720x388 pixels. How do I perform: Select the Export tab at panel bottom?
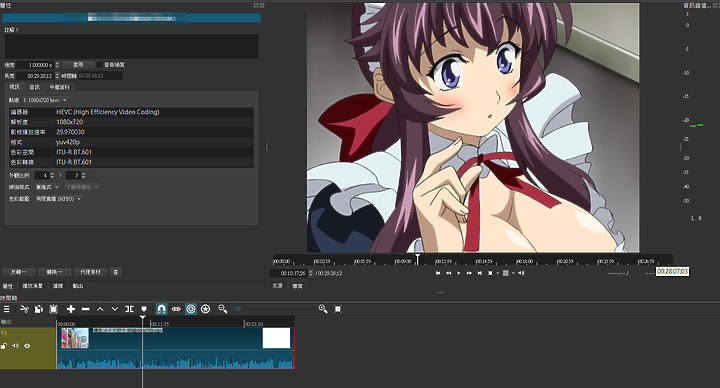click(78, 286)
